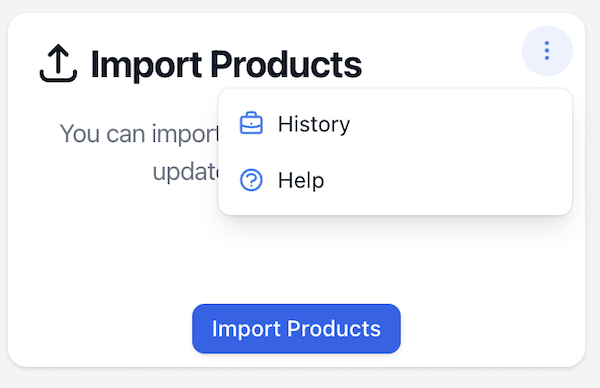Select History from the dropdown menu
The width and height of the screenshot is (600, 388).
pyautogui.click(x=395, y=124)
